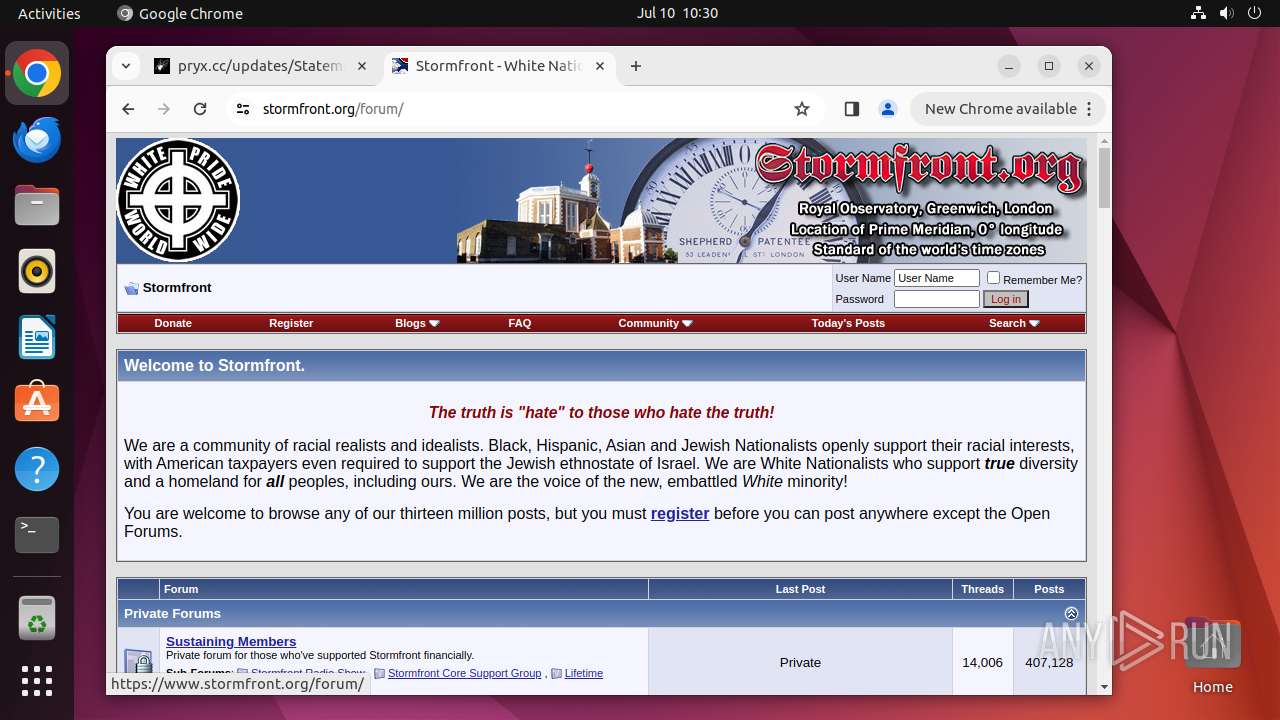Click the network status icon in the top bar

[1199, 13]
